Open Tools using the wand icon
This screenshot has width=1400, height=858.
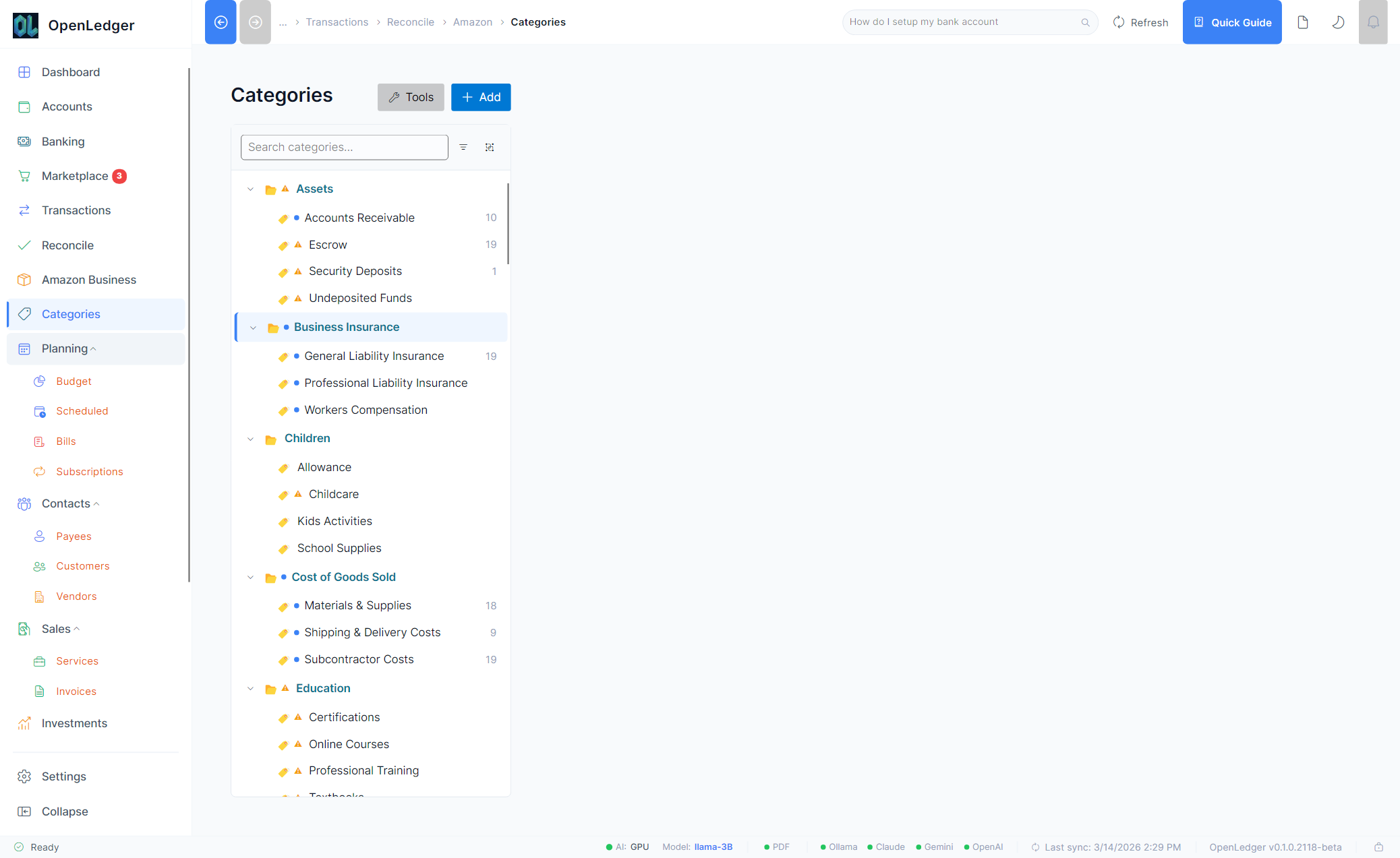tap(411, 97)
